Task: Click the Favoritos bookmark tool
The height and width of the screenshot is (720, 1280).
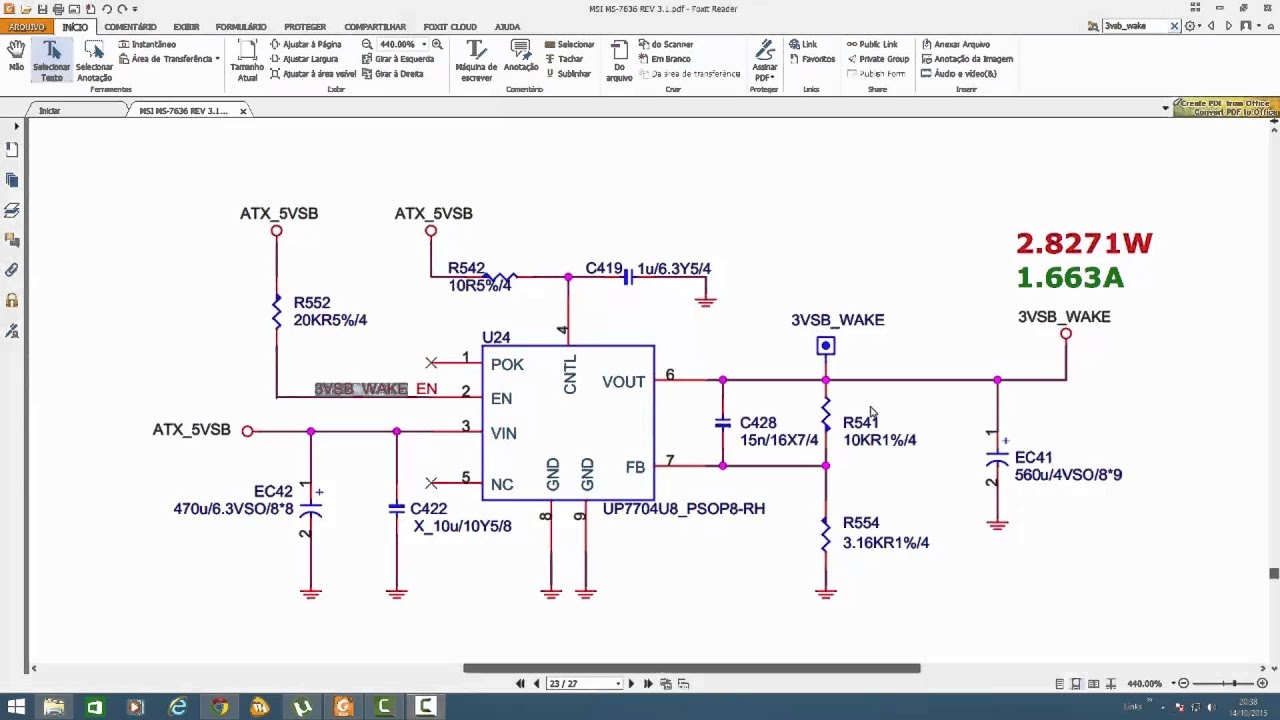Action: click(x=812, y=59)
